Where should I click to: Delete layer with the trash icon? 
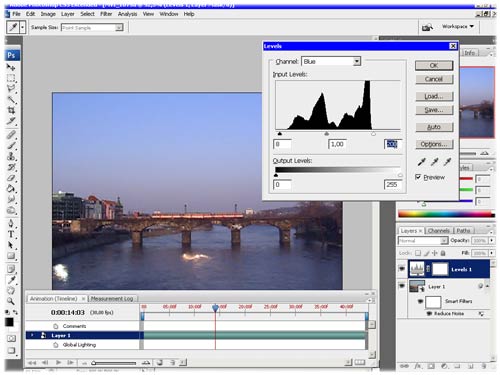[484, 366]
